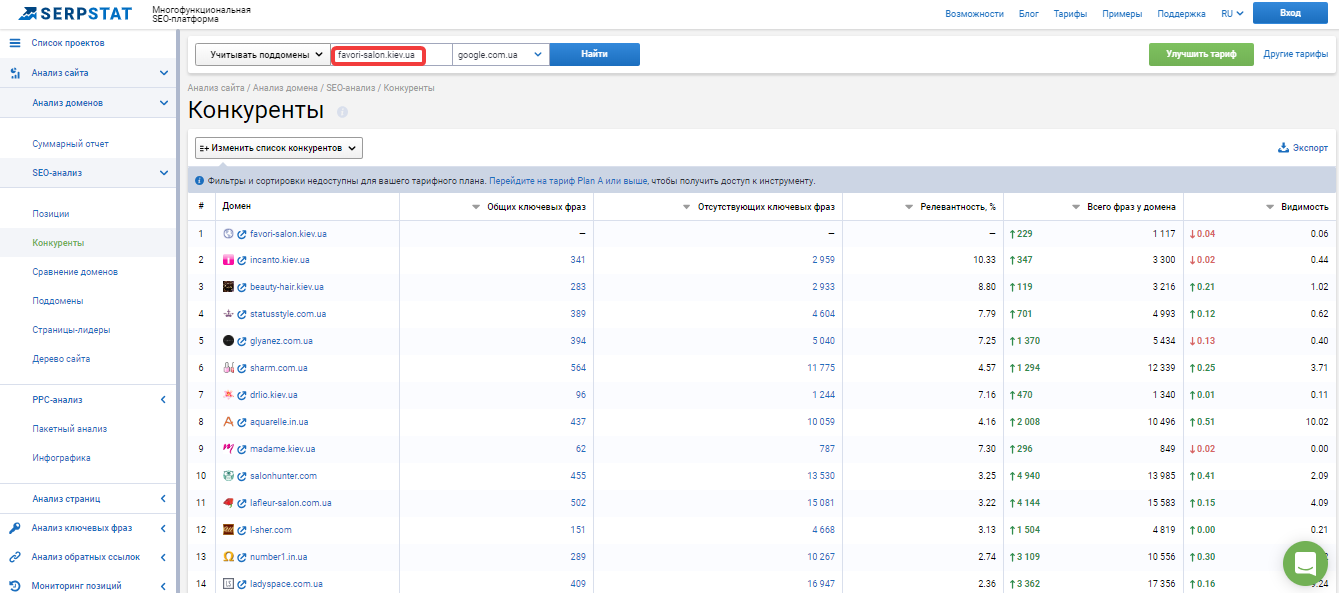The image size is (1339, 593).
Task: Click the Мониторинг позиций clock icon
Action: pos(15,586)
